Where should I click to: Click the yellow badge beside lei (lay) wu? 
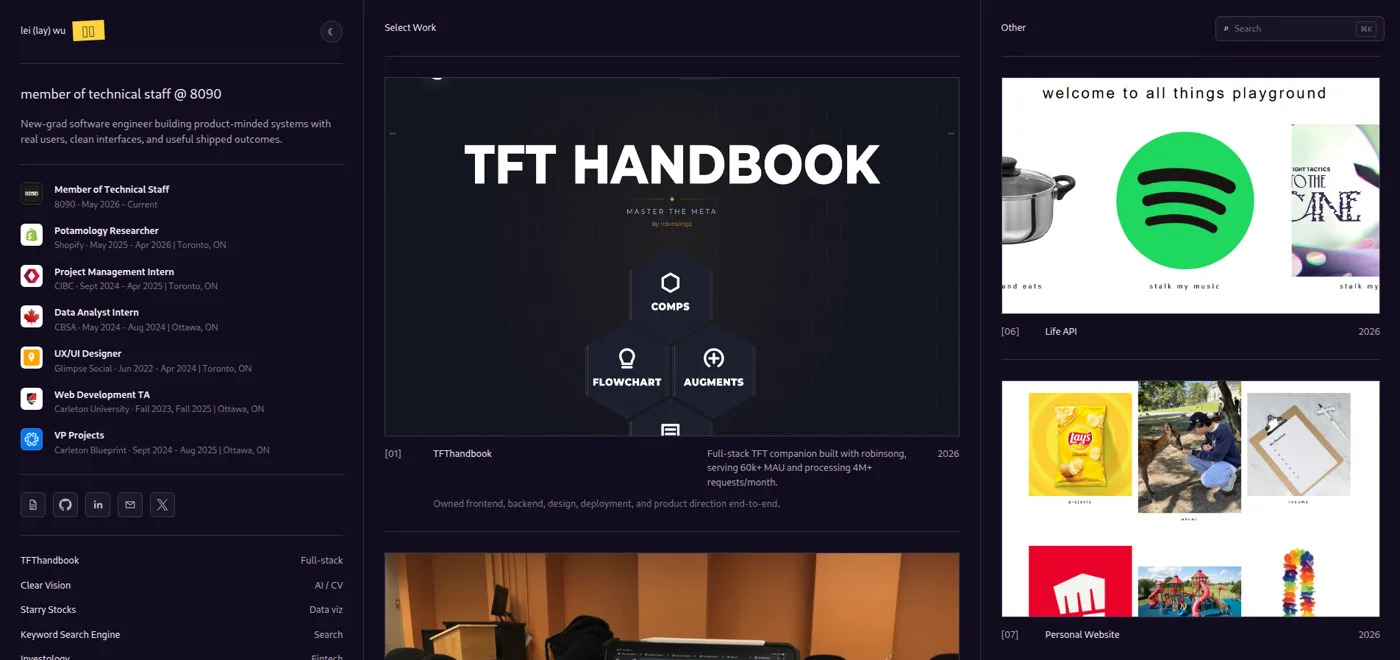pos(88,31)
